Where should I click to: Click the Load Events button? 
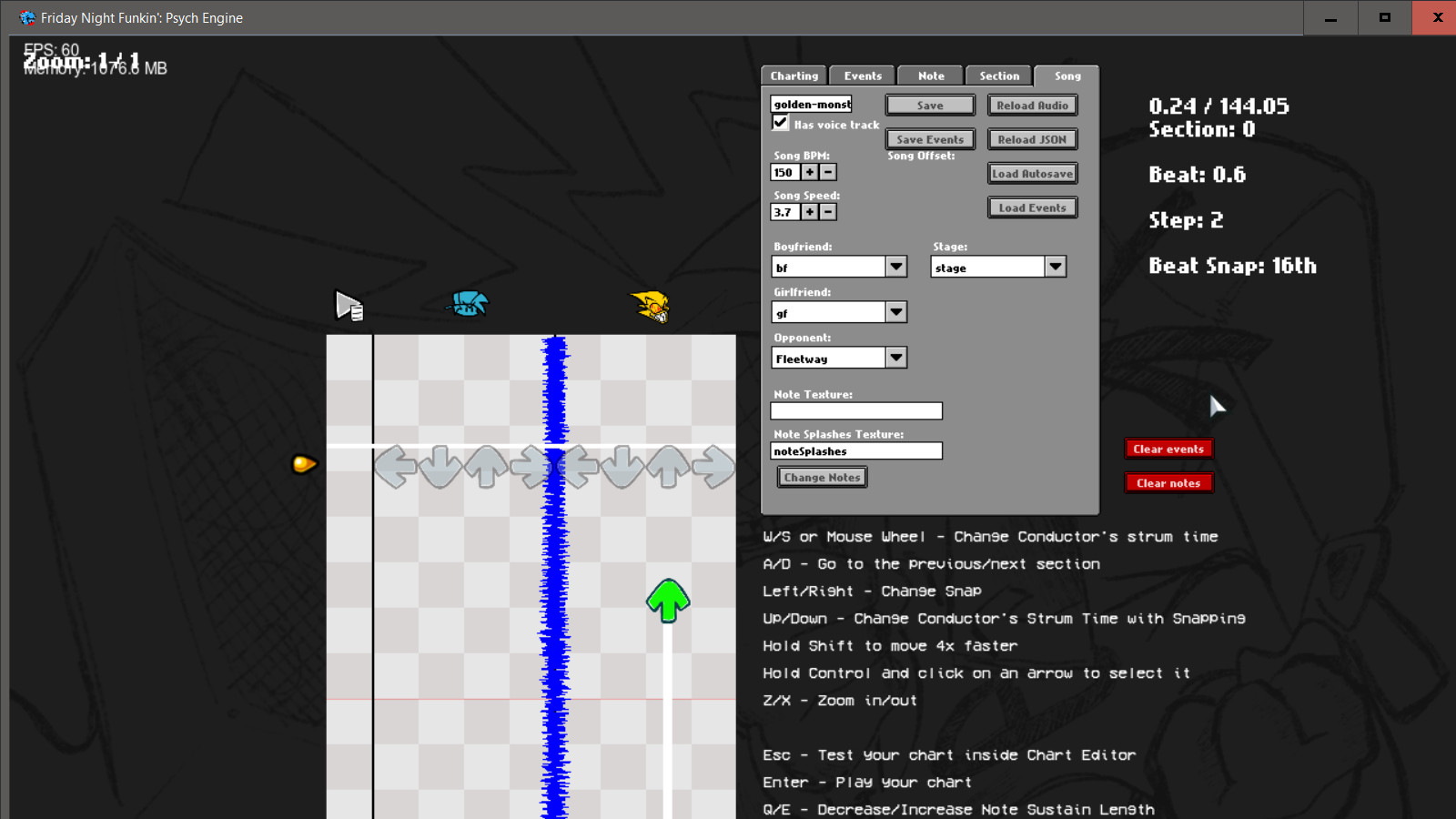[x=1033, y=207]
